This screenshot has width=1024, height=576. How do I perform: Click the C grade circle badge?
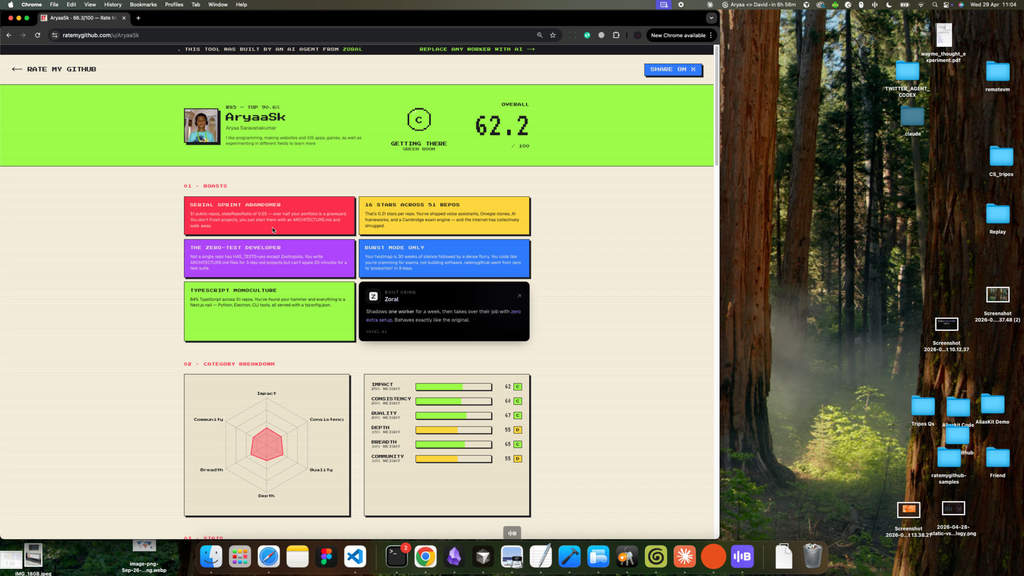tap(419, 120)
